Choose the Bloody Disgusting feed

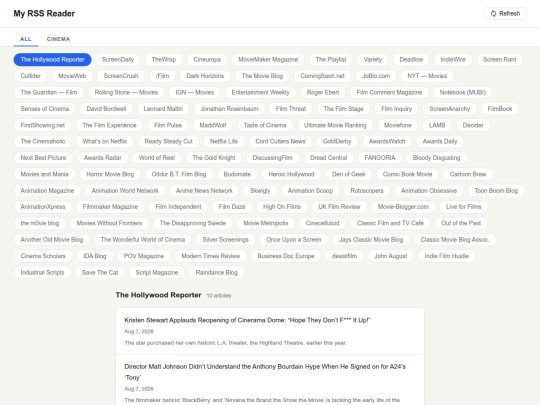click(436, 158)
